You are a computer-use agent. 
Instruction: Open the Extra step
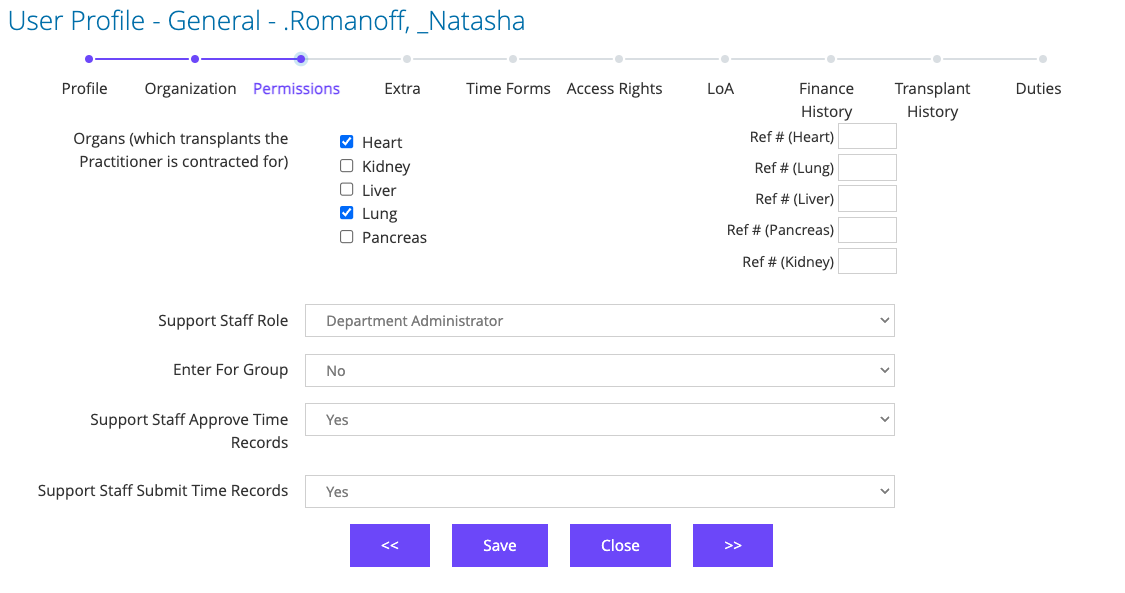point(403,88)
